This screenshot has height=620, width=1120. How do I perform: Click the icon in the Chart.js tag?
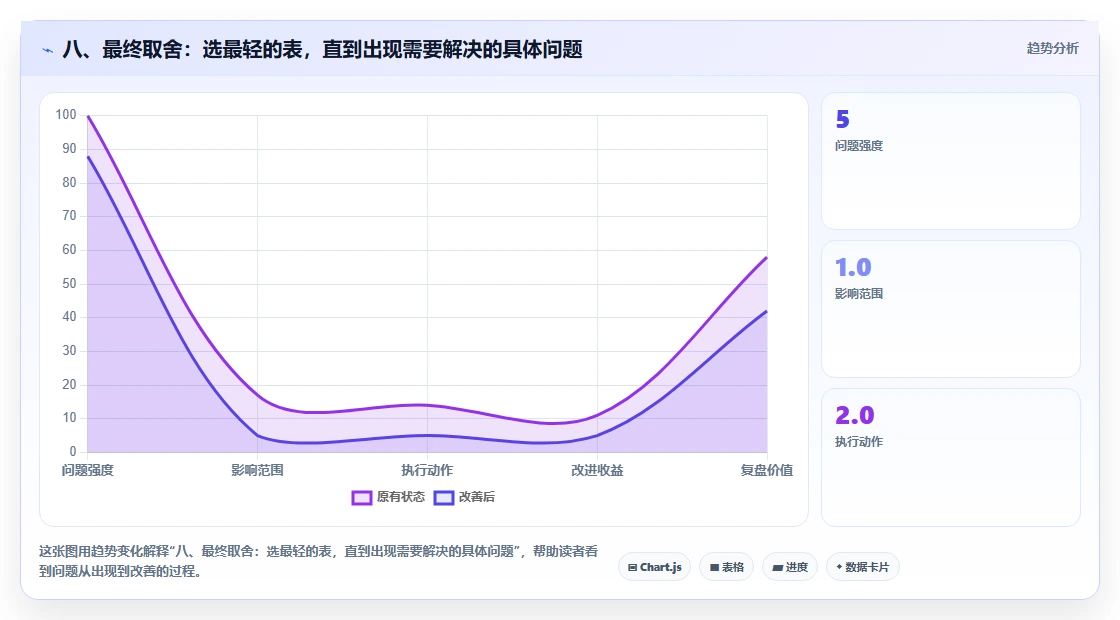pyautogui.click(x=632, y=567)
